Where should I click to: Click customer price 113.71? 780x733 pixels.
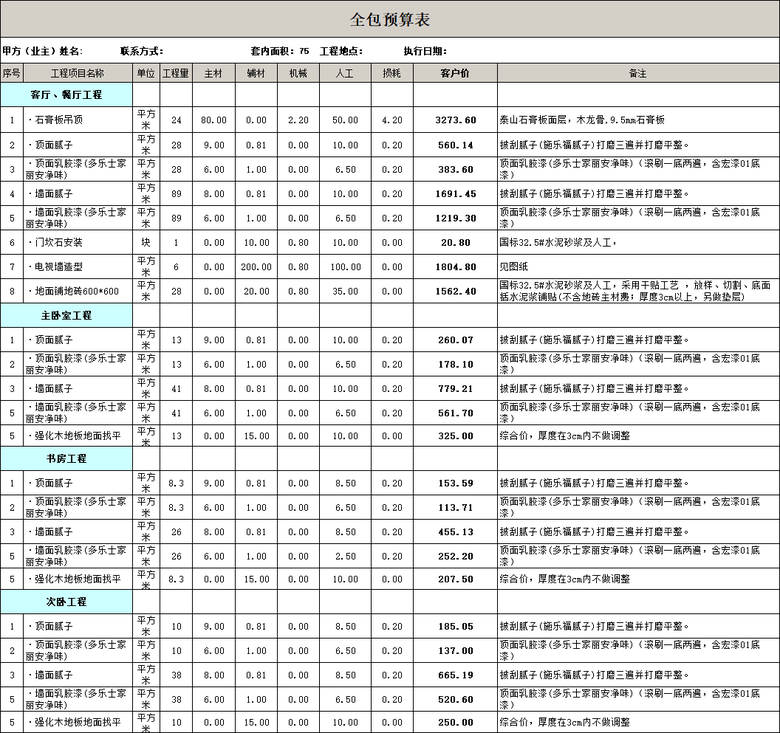click(455, 508)
